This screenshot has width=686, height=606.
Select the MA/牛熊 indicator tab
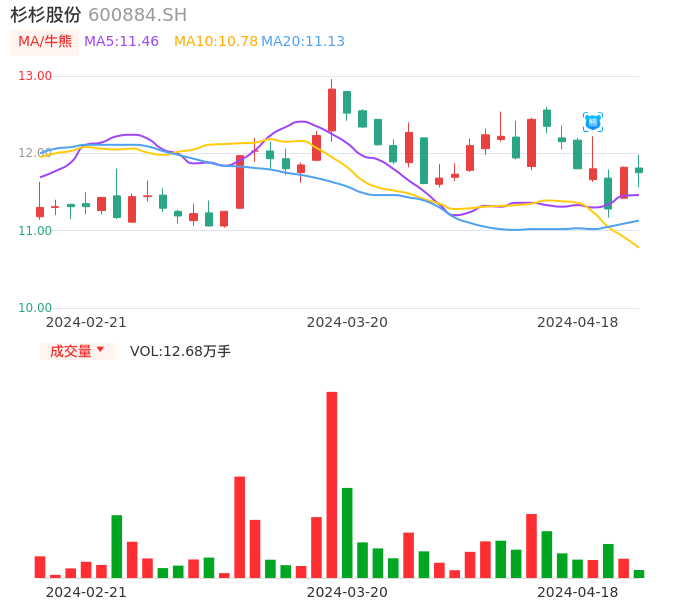(42, 42)
